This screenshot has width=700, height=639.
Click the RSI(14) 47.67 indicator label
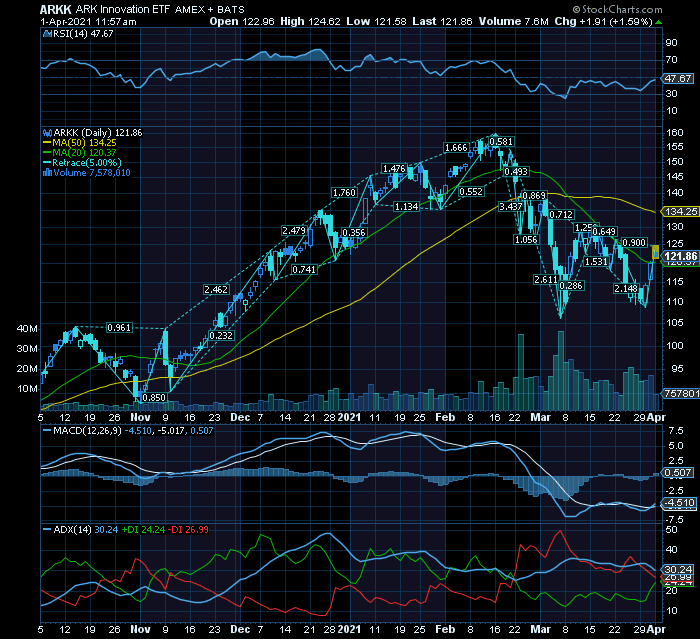pyautogui.click(x=83, y=33)
